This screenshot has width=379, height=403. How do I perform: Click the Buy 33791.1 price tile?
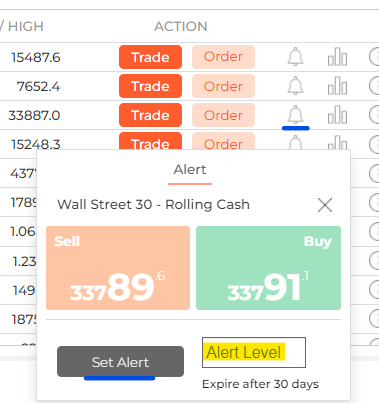pyautogui.click(x=268, y=268)
